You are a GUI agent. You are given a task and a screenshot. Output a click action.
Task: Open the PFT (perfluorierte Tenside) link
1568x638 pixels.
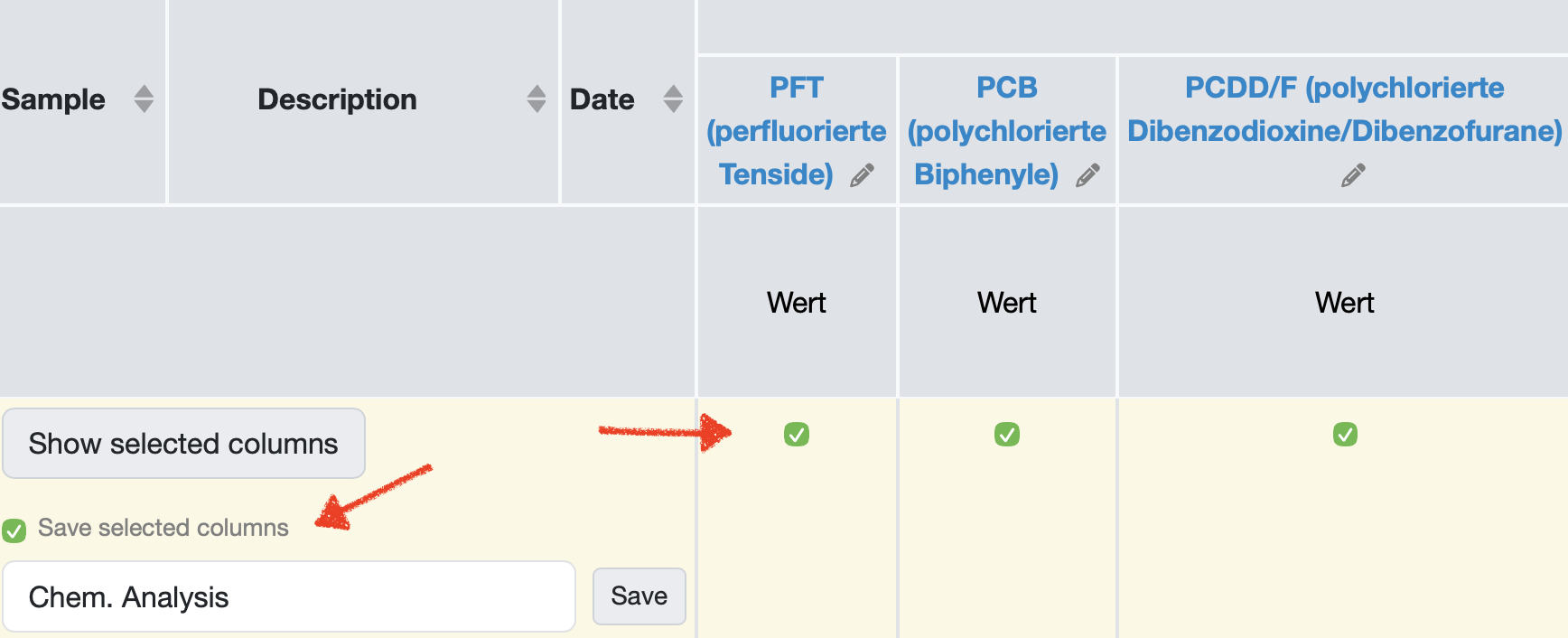point(796,130)
